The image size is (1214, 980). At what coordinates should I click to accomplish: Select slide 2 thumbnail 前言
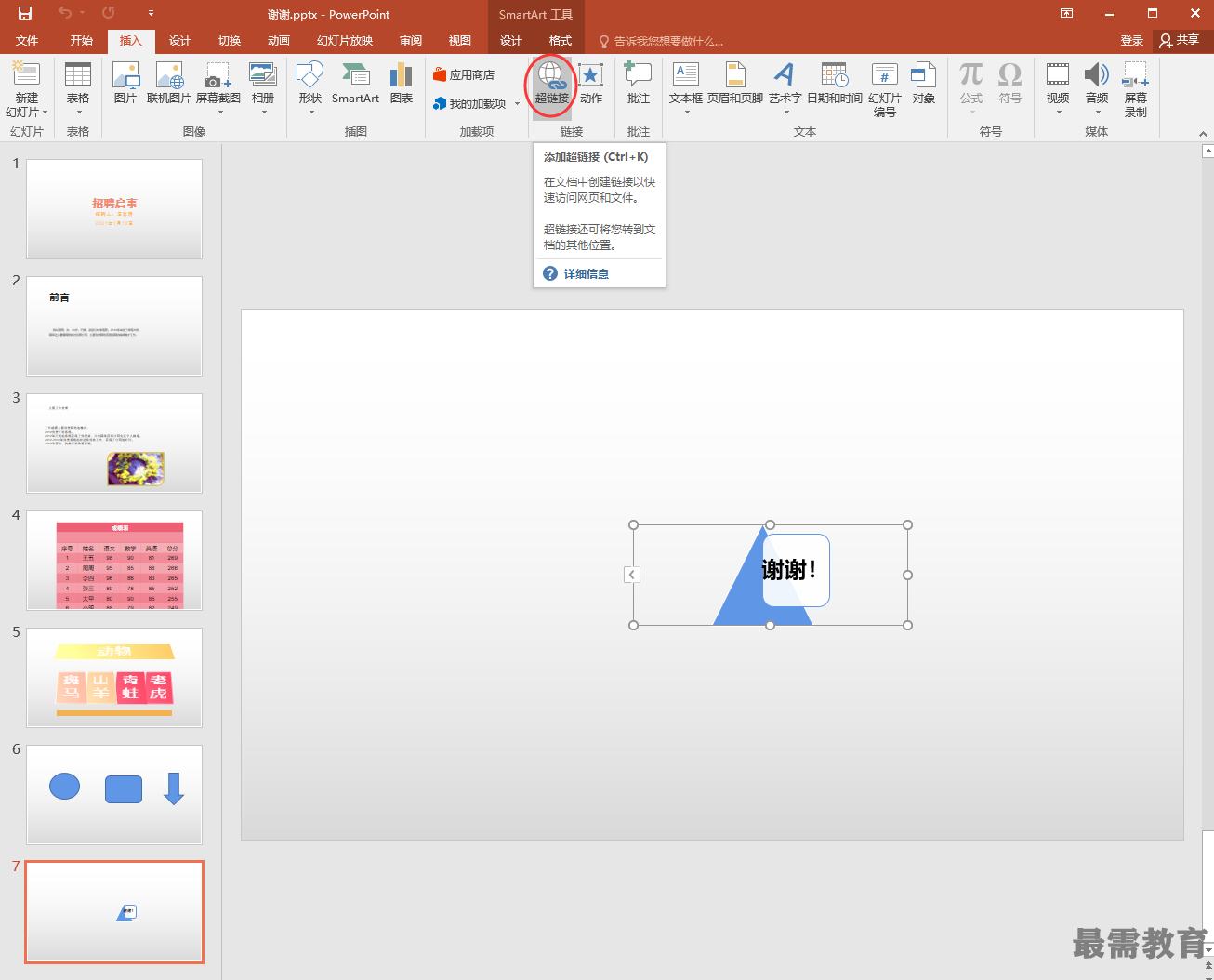pyautogui.click(x=114, y=326)
